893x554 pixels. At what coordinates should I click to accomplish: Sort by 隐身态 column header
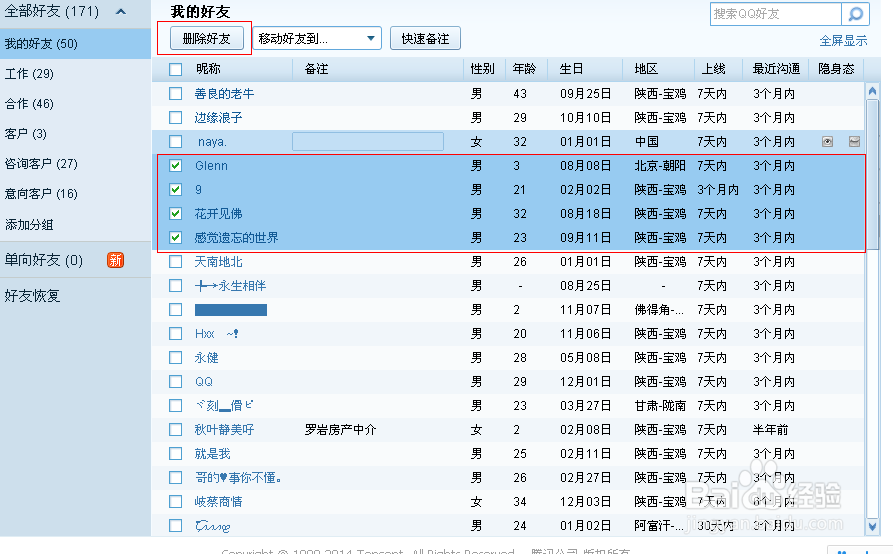pyautogui.click(x=836, y=69)
